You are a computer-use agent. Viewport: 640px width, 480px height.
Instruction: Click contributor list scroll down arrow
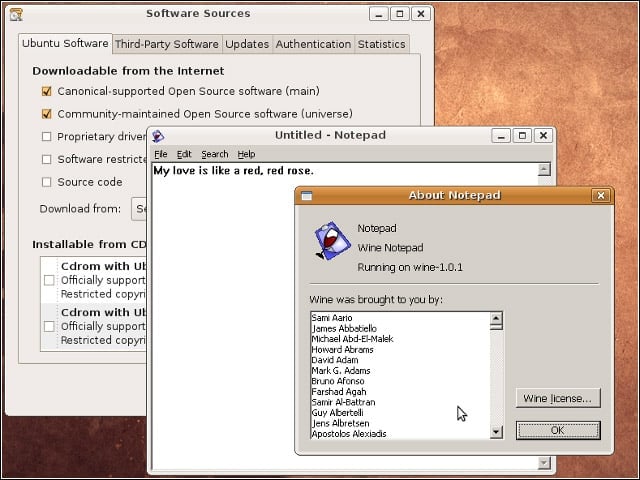coord(496,431)
